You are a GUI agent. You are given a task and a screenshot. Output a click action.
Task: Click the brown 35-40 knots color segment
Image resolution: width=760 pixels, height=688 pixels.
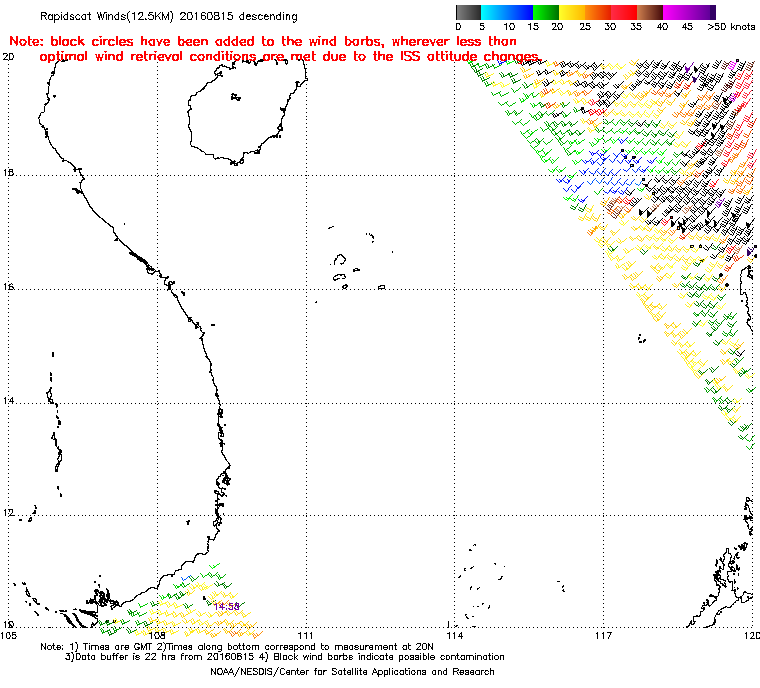pyautogui.click(x=650, y=12)
